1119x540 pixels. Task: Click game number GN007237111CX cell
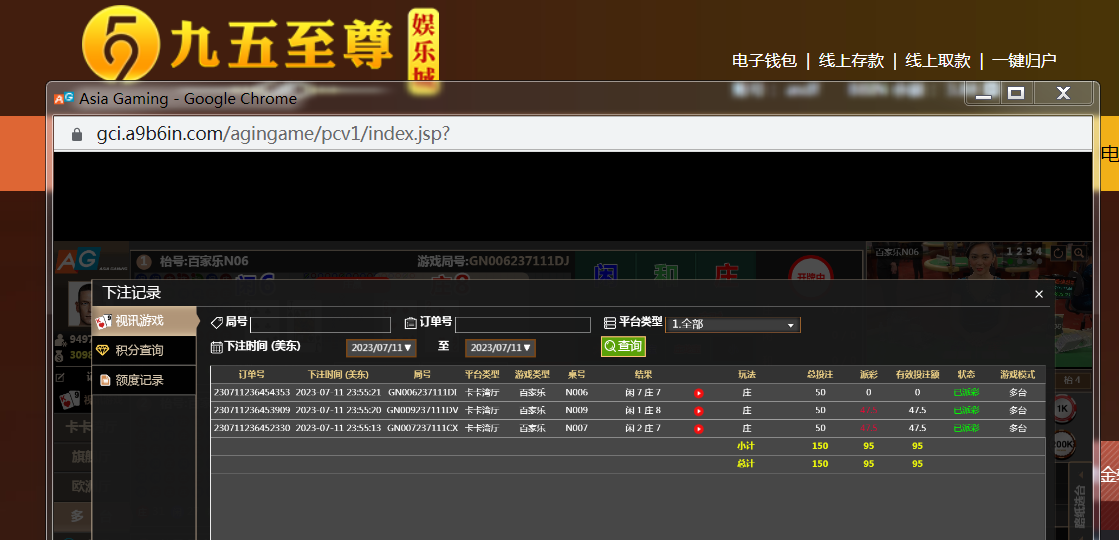[x=422, y=428]
